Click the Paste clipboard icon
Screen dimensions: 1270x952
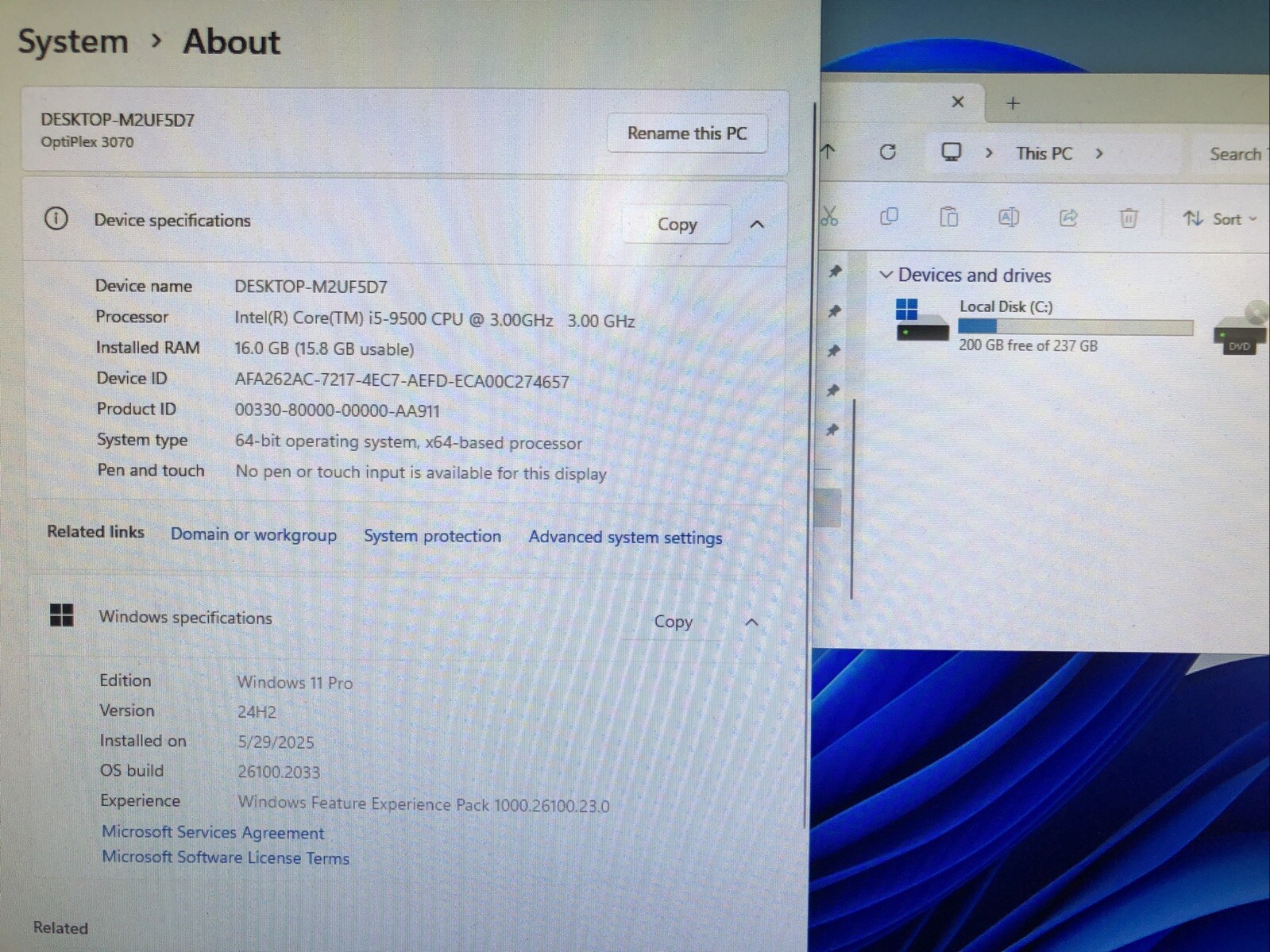point(948,217)
